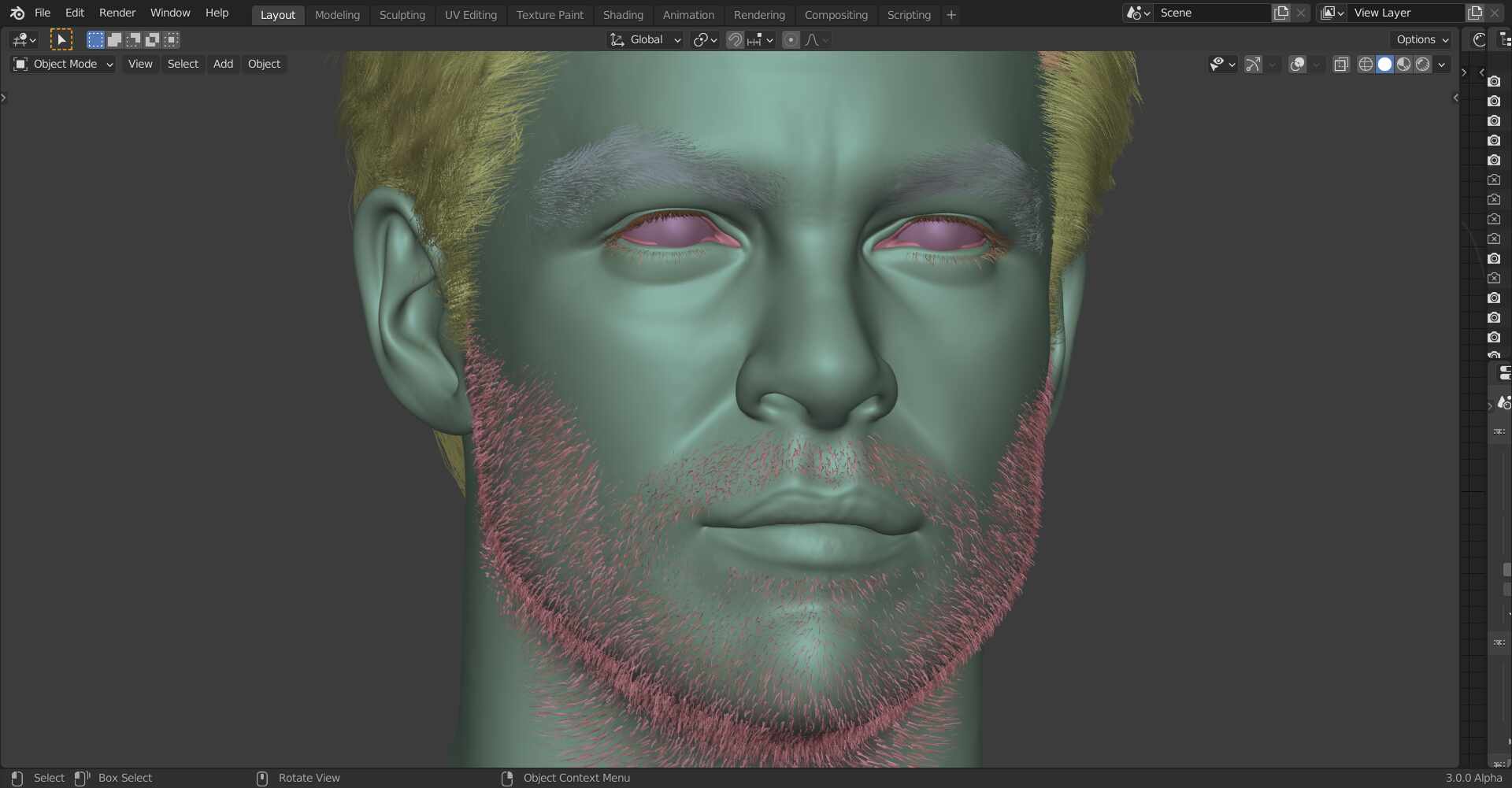Open the Render menu
Viewport: 1512px width, 788px height.
tap(117, 13)
